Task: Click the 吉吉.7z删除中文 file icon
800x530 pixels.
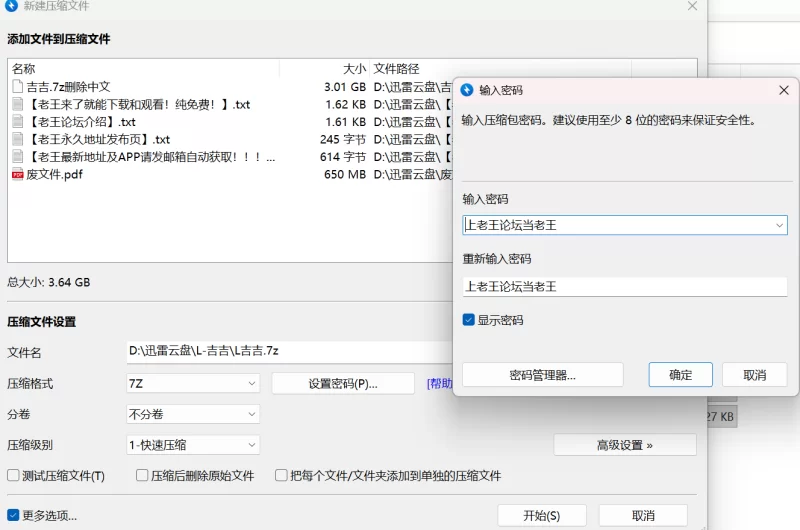Action: pos(17,87)
